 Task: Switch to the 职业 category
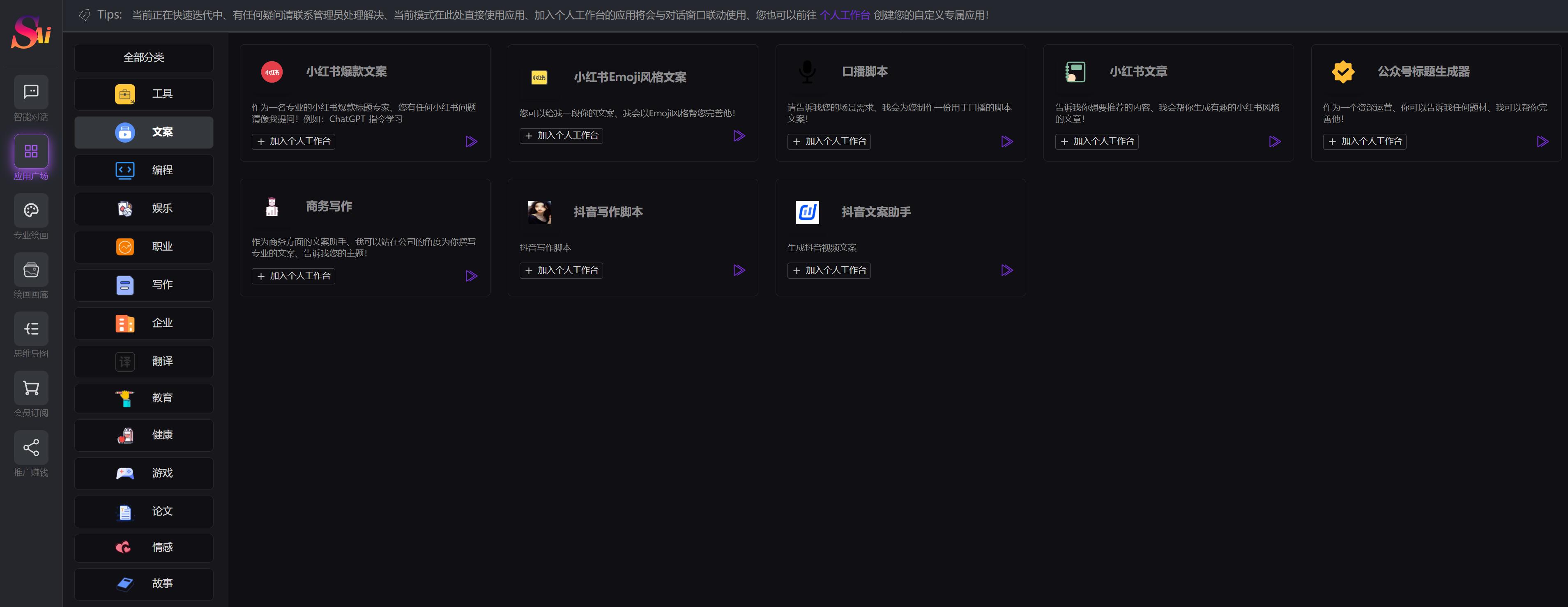tap(144, 247)
